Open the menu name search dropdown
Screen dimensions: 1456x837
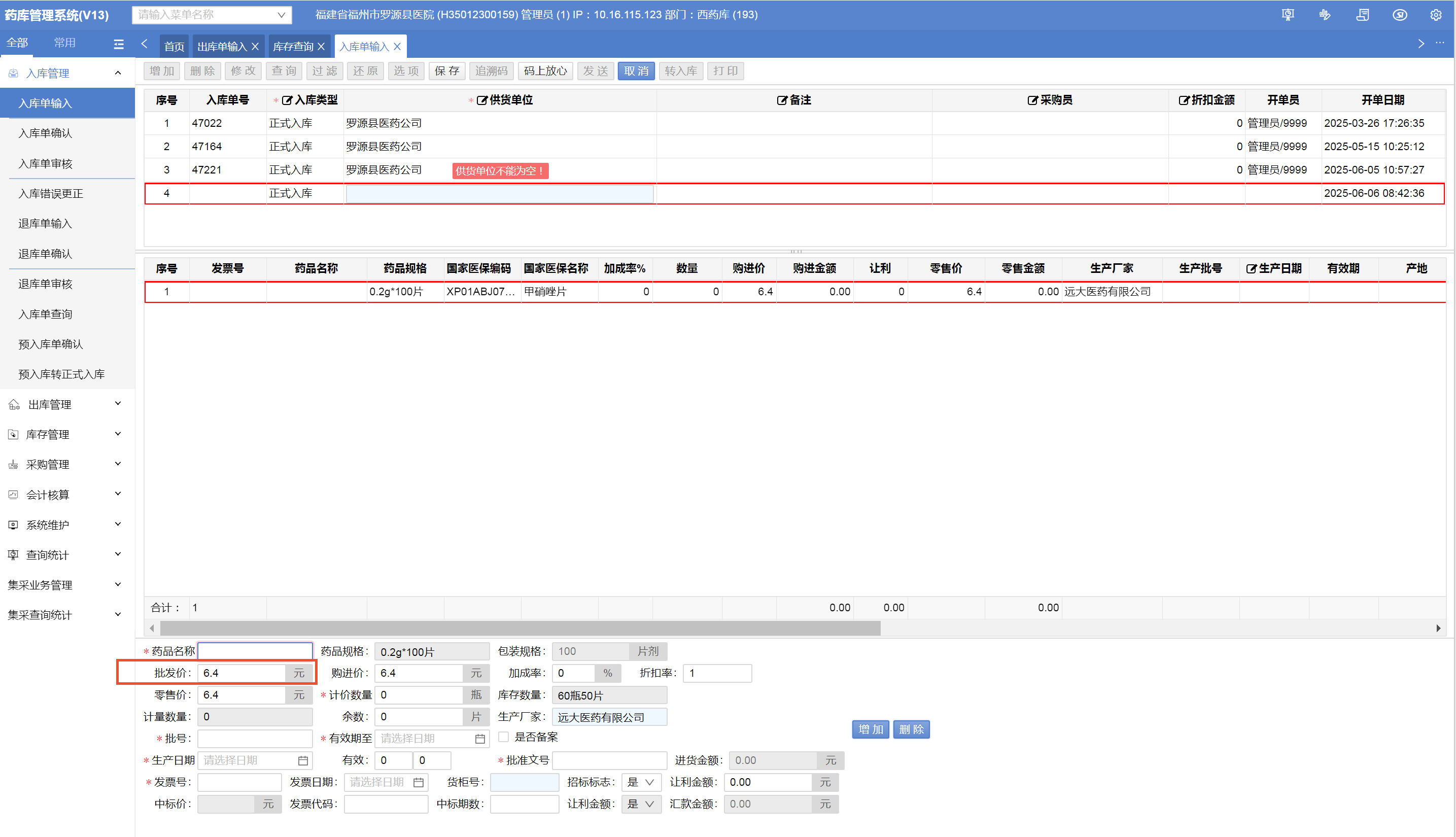pyautogui.click(x=212, y=15)
